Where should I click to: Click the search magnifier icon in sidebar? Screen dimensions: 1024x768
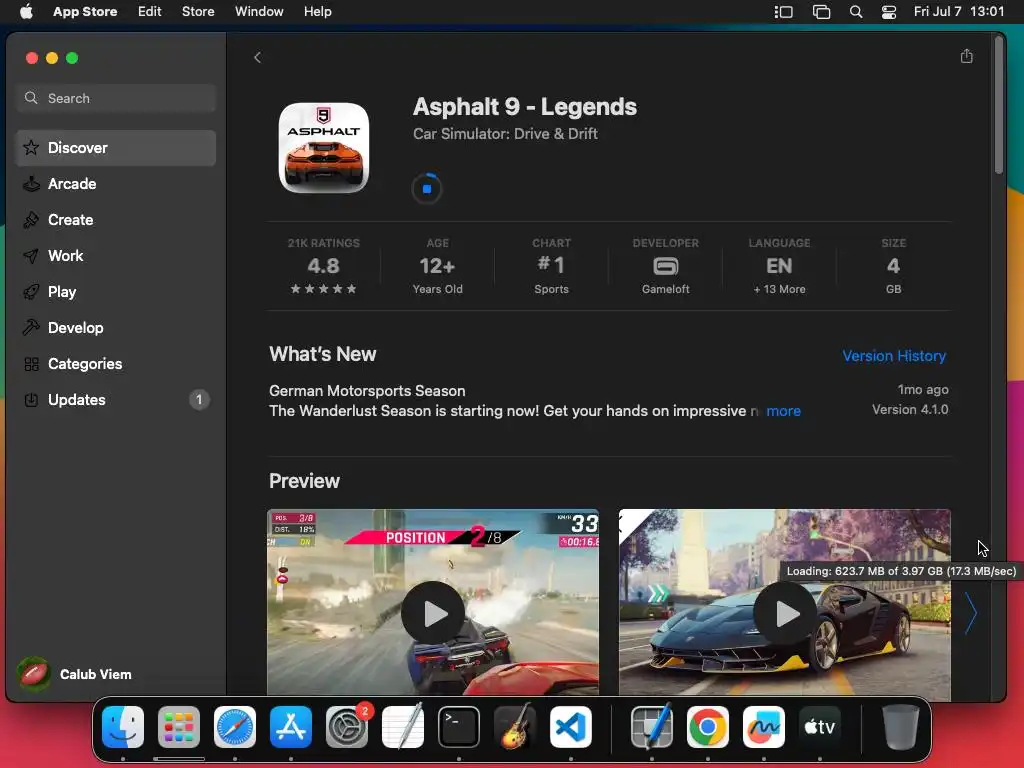click(31, 98)
